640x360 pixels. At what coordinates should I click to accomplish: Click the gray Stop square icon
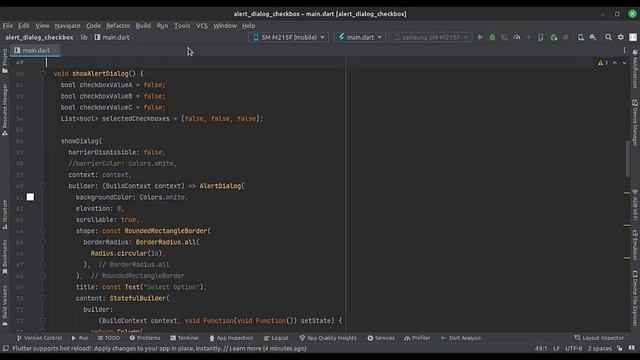[x=566, y=37]
